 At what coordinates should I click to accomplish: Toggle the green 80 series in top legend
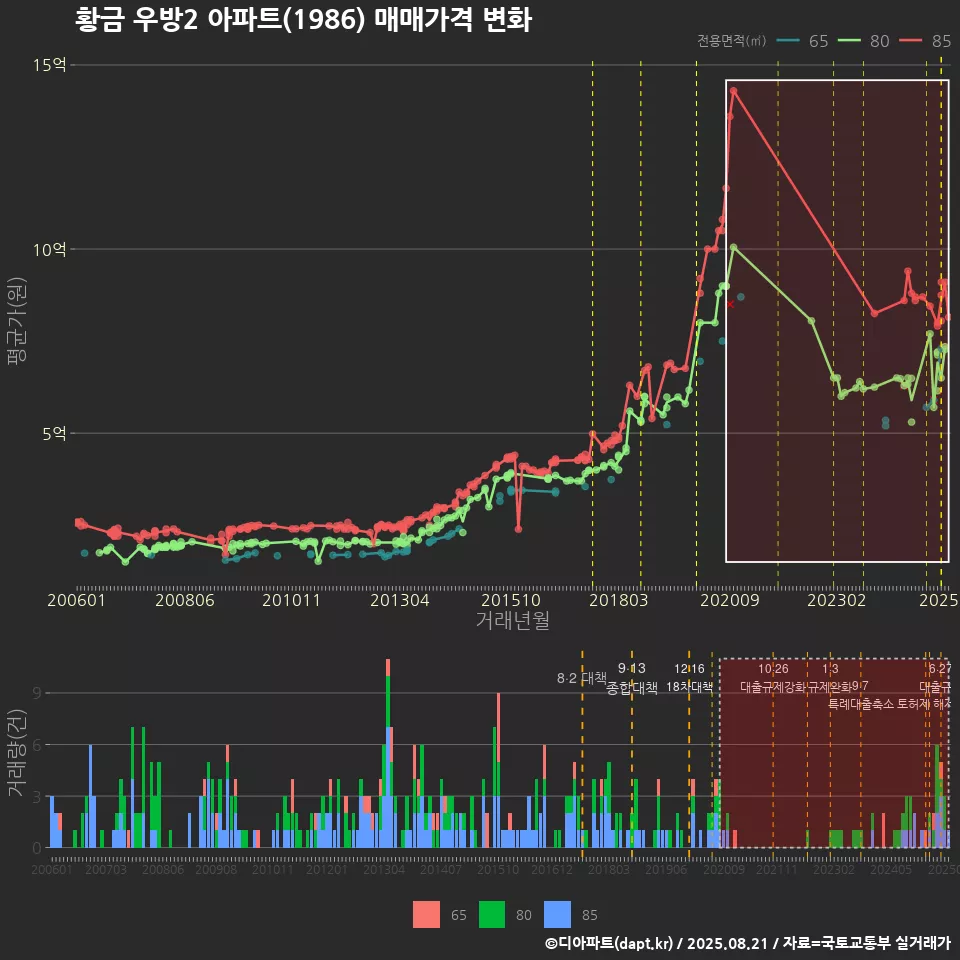(863, 41)
